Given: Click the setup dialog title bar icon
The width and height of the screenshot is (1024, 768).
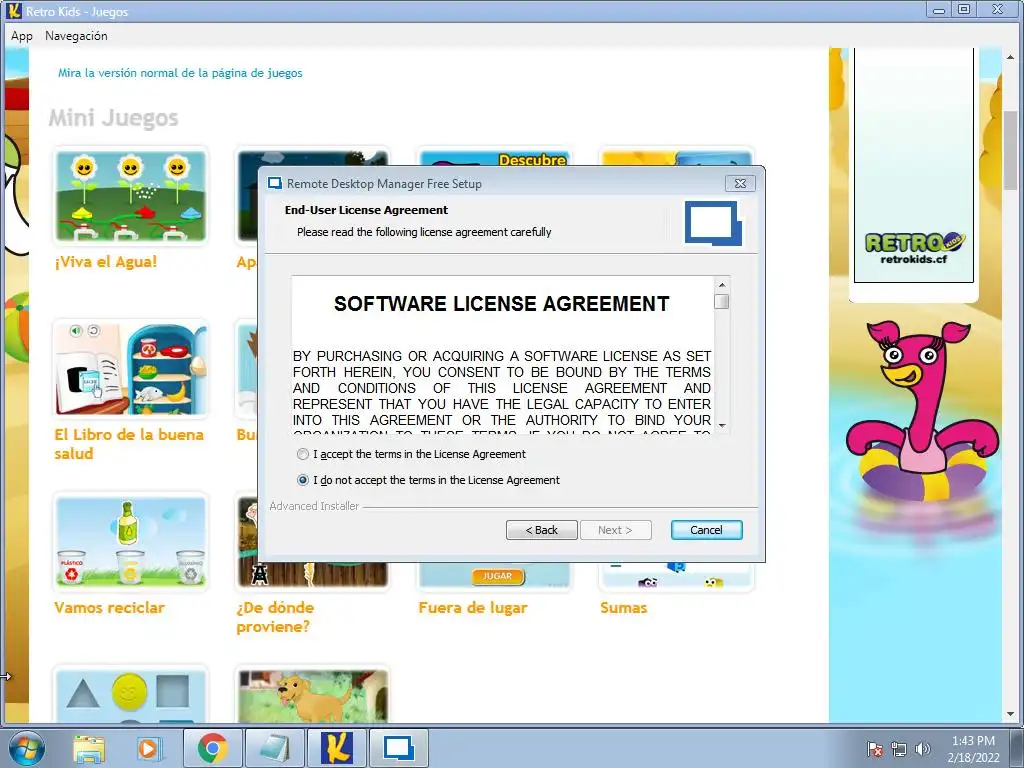Looking at the screenshot, I should tap(275, 184).
